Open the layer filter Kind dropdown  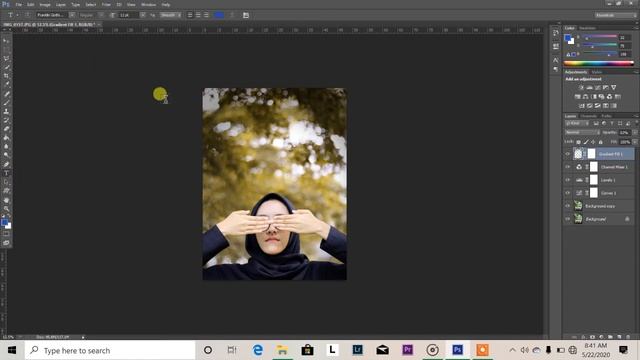pyautogui.click(x=577, y=123)
